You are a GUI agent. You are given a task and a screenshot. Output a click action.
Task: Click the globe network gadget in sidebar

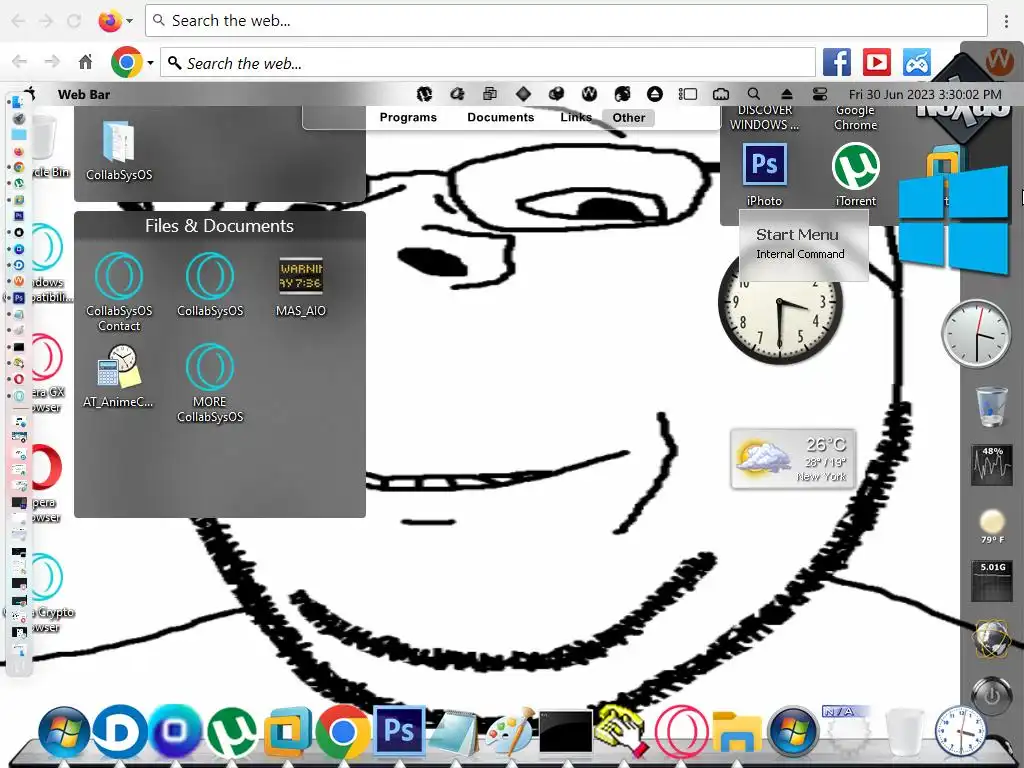(991, 639)
